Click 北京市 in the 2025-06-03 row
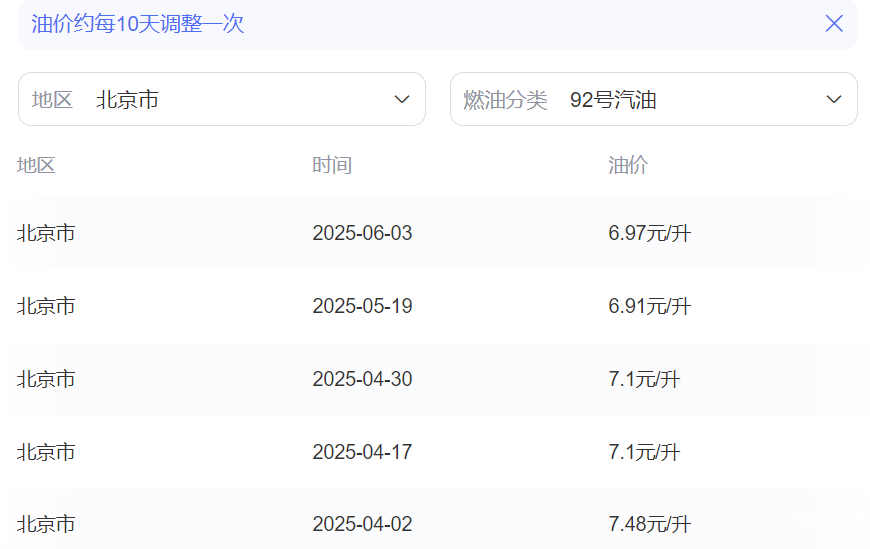This screenshot has width=870, height=549. click(x=46, y=234)
